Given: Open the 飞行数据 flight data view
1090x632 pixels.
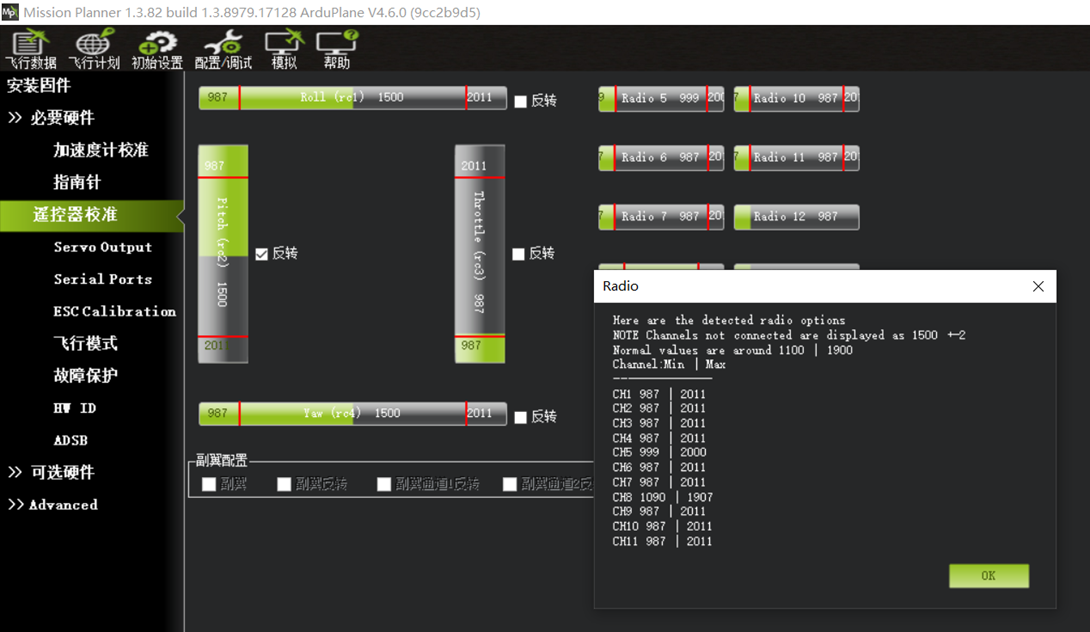Looking at the screenshot, I should click(x=30, y=49).
